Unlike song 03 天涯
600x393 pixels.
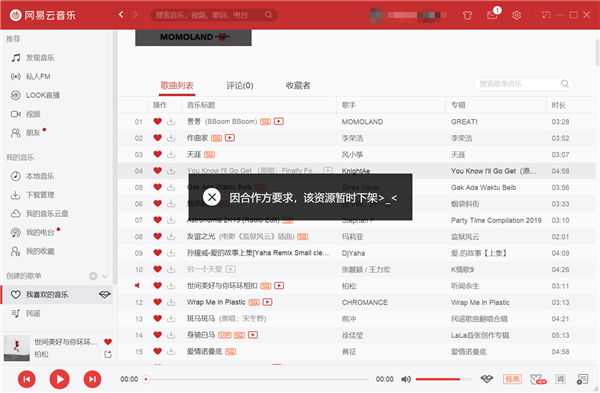pos(157,154)
